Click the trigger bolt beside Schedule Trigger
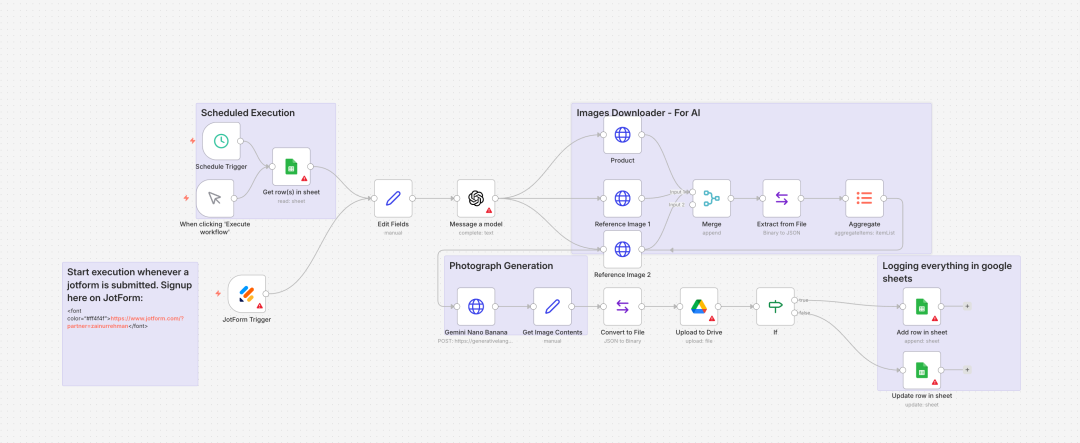The image size is (1080, 443). click(193, 141)
